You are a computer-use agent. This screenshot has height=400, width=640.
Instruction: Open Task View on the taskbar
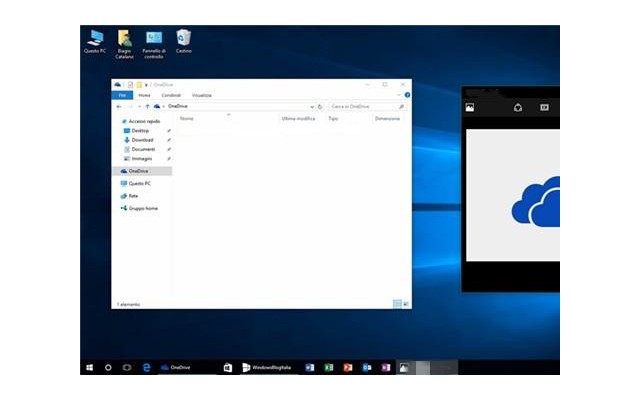point(127,368)
